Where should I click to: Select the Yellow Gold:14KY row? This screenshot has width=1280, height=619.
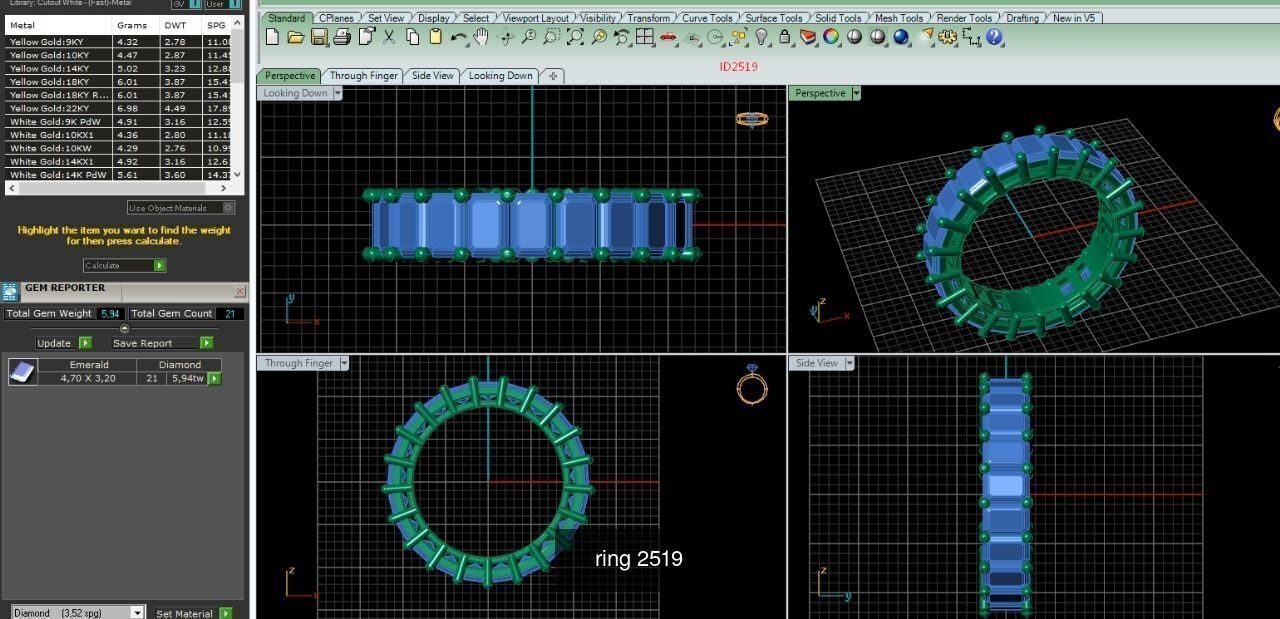point(117,68)
